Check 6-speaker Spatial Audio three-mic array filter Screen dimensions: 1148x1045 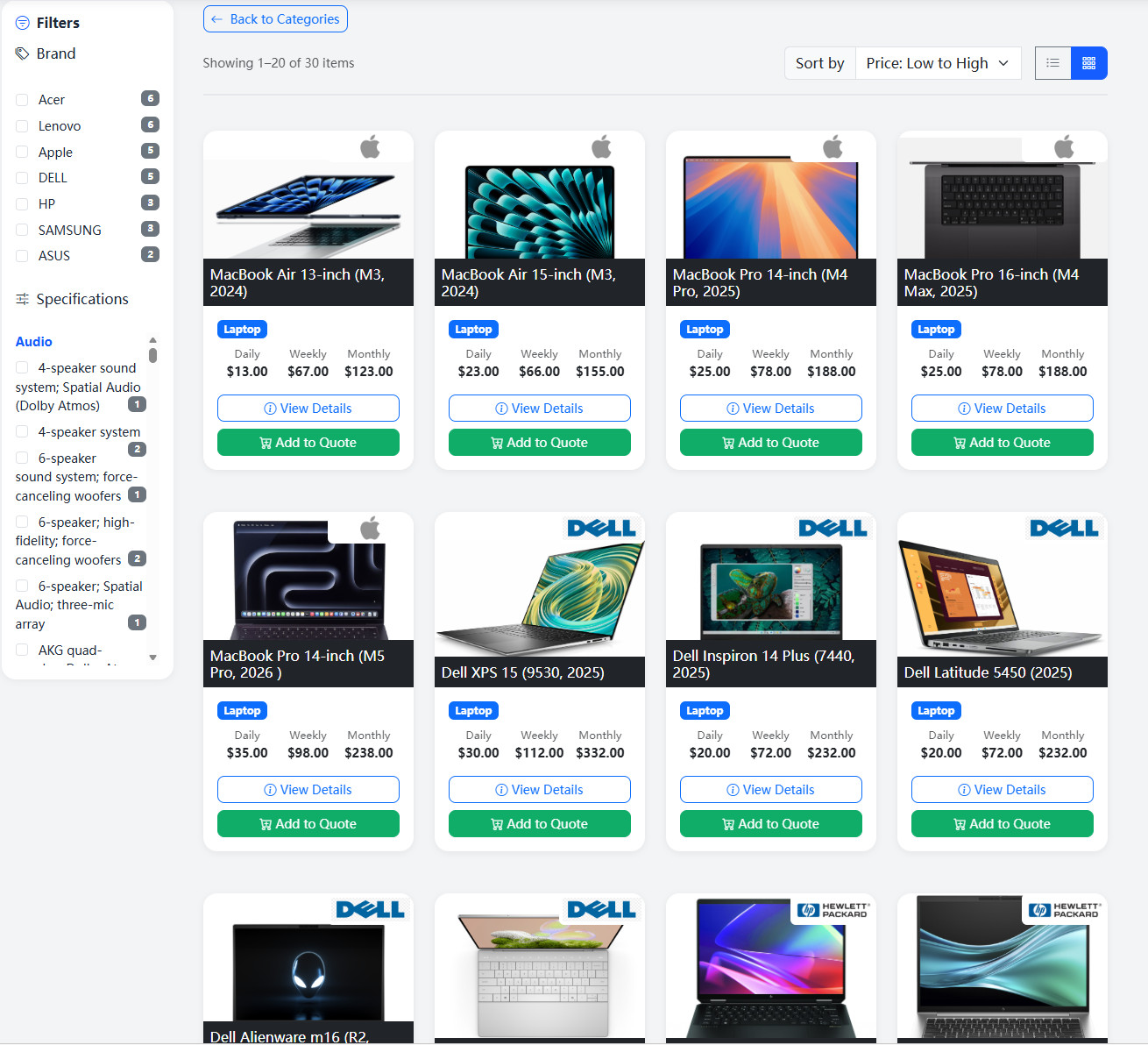click(x=22, y=586)
